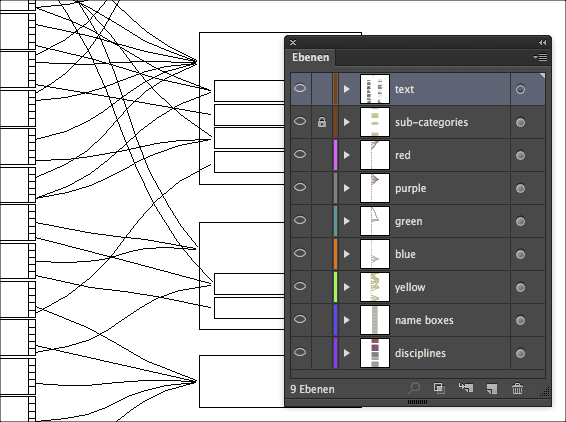The image size is (566, 422).
Task: Select the blue layer by name
Action: click(x=405, y=254)
